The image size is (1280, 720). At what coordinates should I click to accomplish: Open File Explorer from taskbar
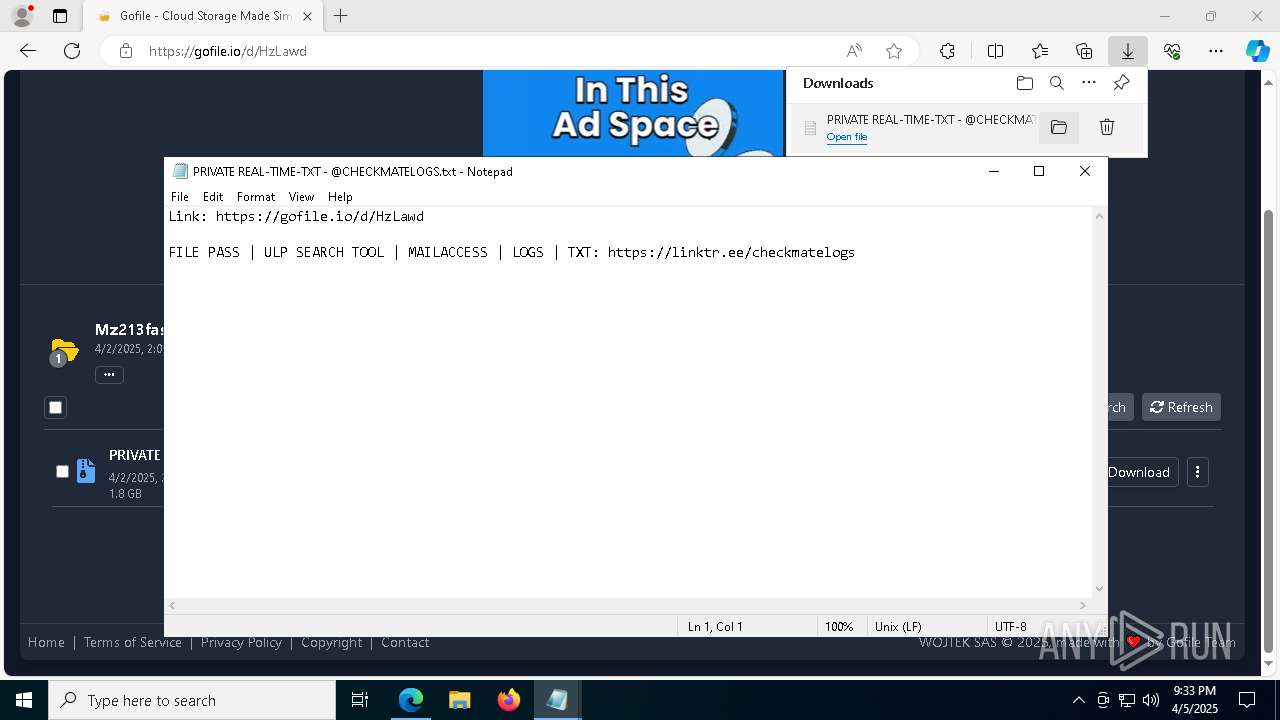(459, 700)
